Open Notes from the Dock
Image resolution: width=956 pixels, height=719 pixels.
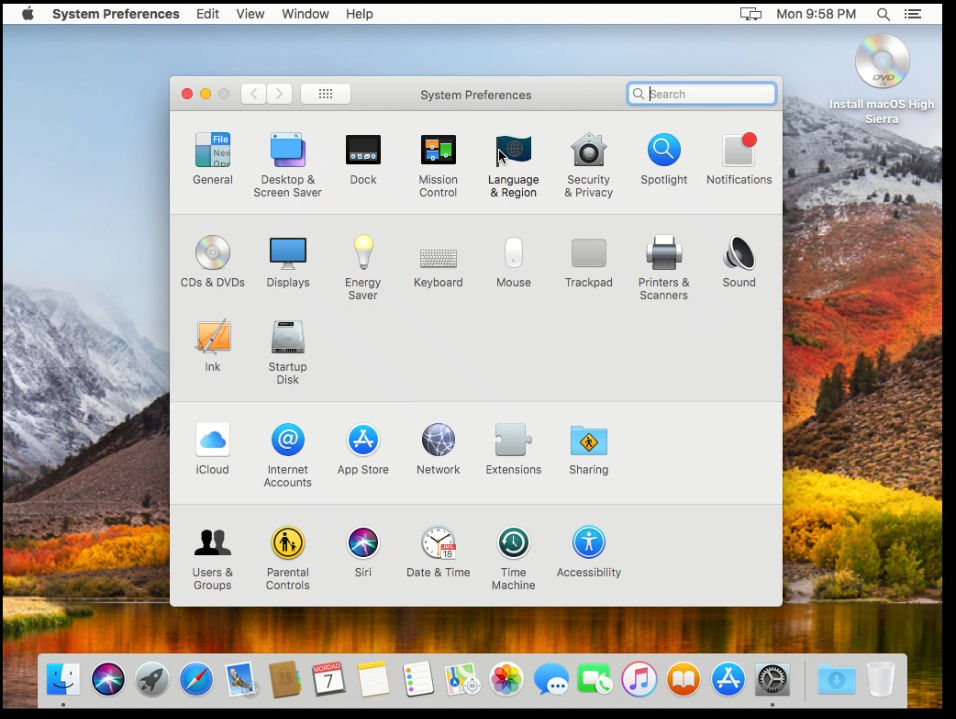(x=373, y=679)
